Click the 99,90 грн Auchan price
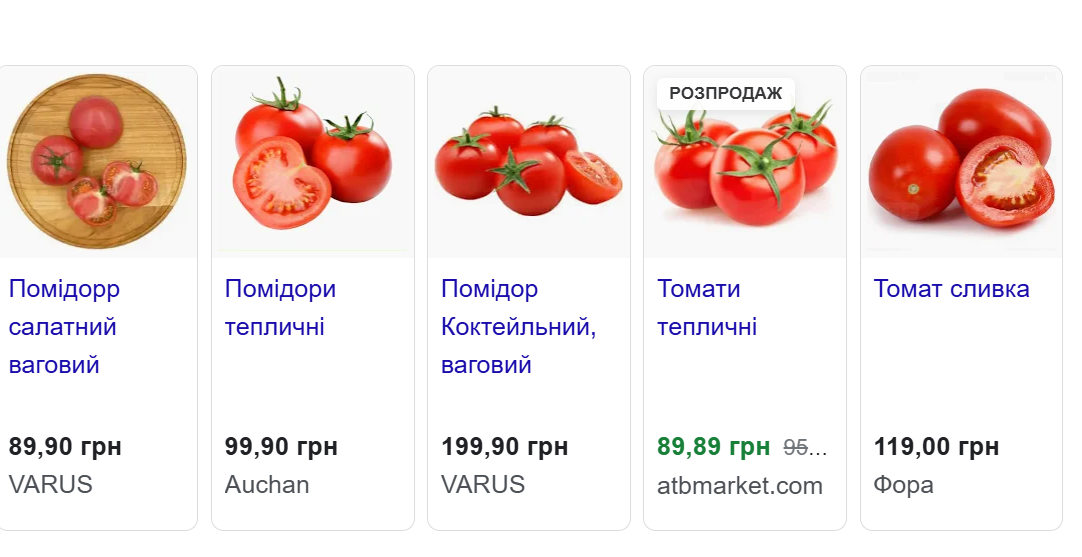 (x=281, y=447)
